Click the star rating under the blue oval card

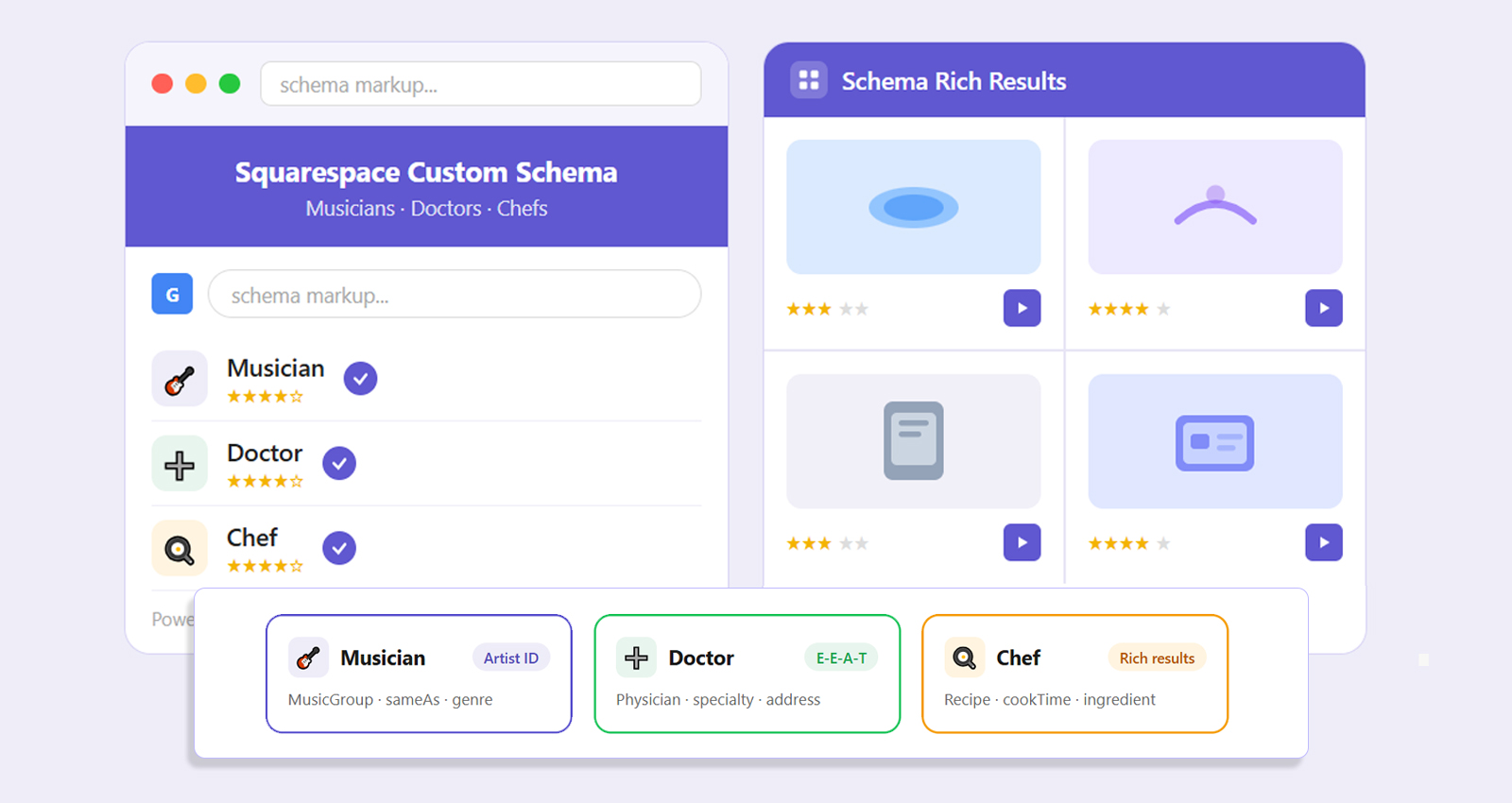[828, 309]
